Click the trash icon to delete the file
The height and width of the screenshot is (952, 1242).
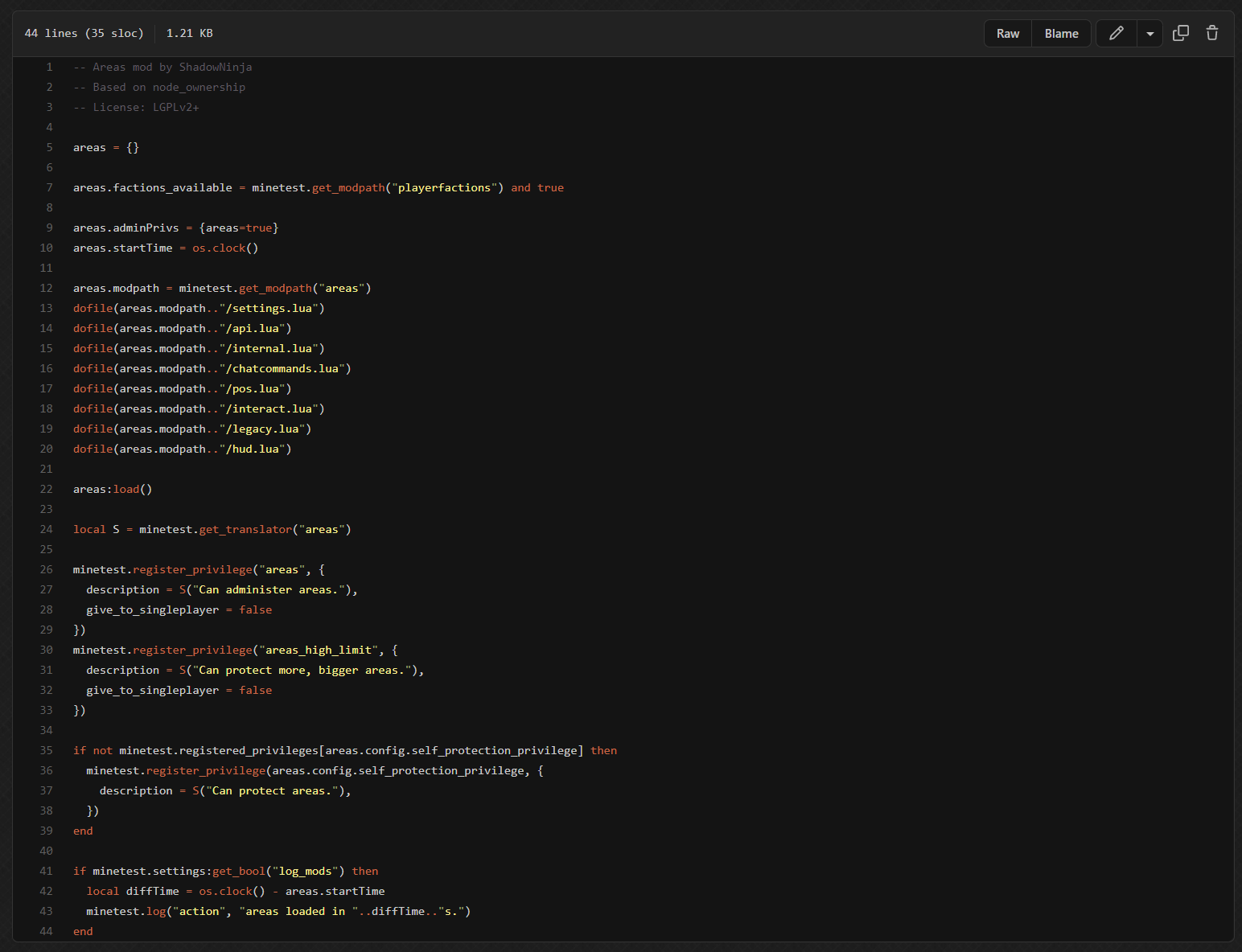(x=1211, y=33)
